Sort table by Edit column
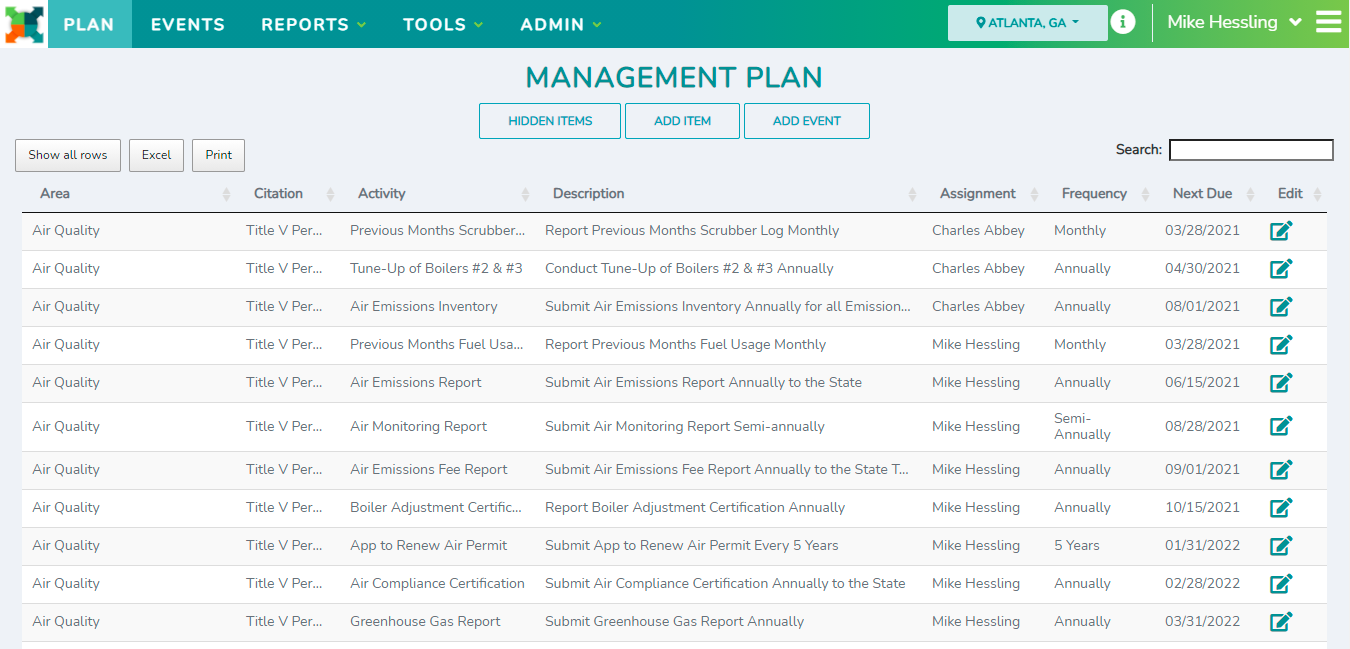The height and width of the screenshot is (649, 1350). (1294, 194)
